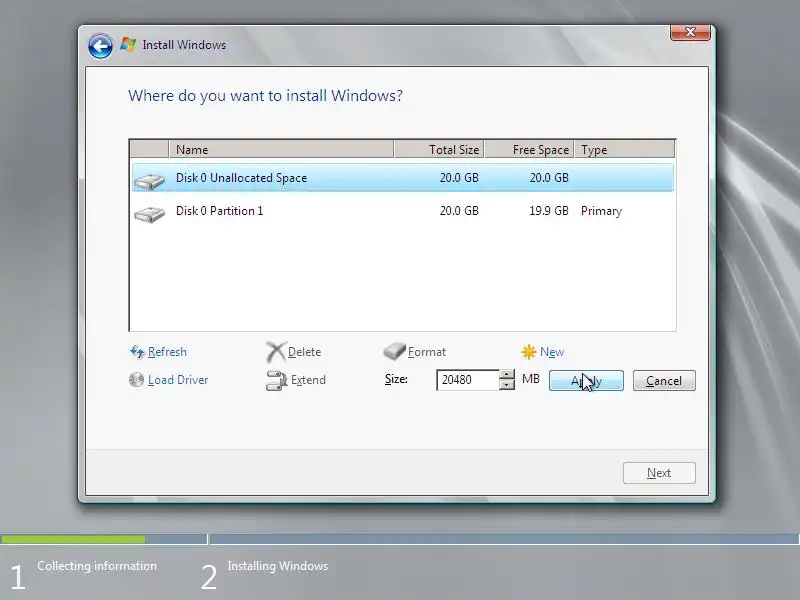Click the 19.9 GB free space value
Image resolution: width=800 pixels, height=600 pixels.
coord(548,211)
